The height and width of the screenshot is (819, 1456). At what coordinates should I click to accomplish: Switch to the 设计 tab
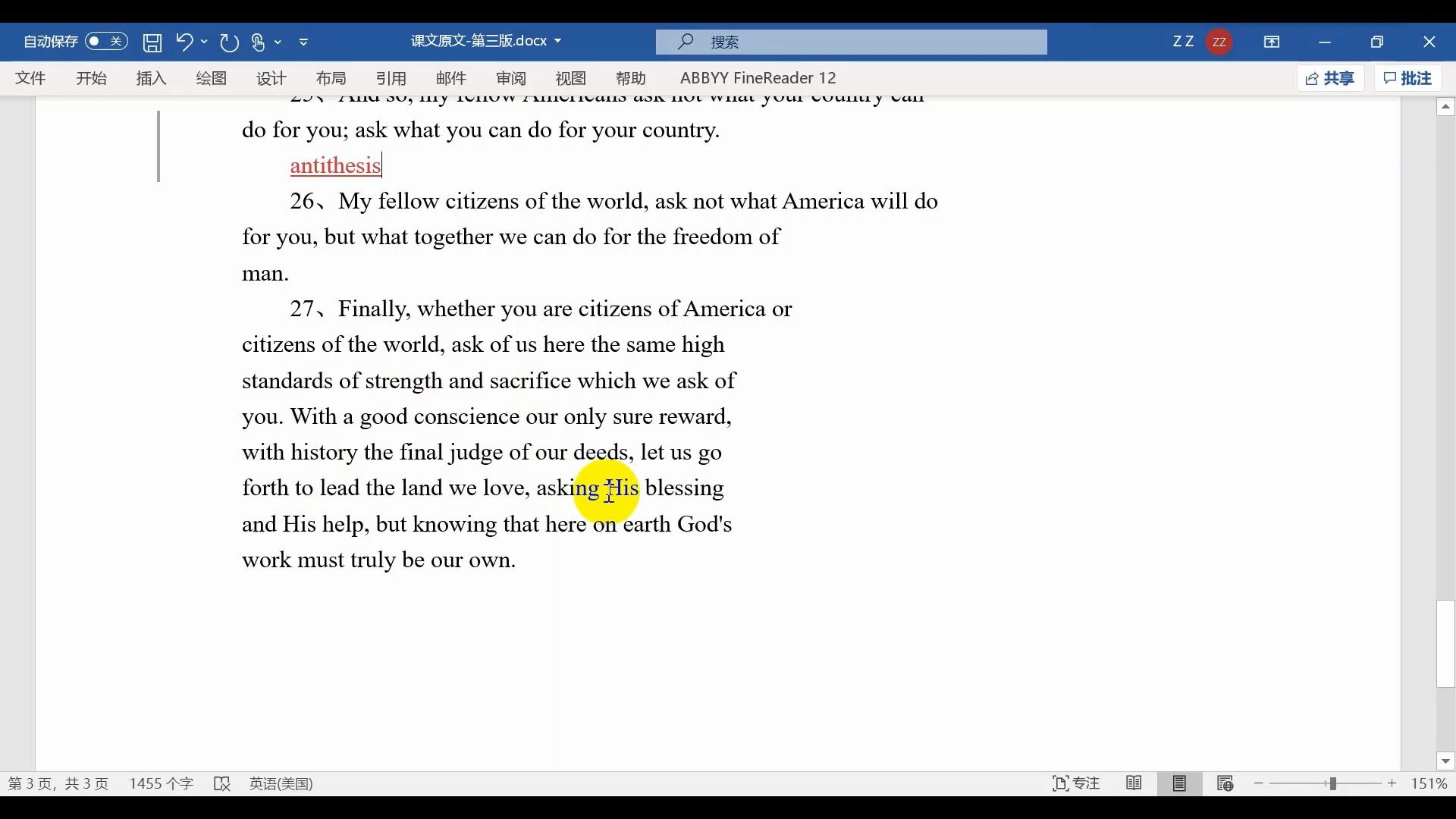click(x=271, y=78)
